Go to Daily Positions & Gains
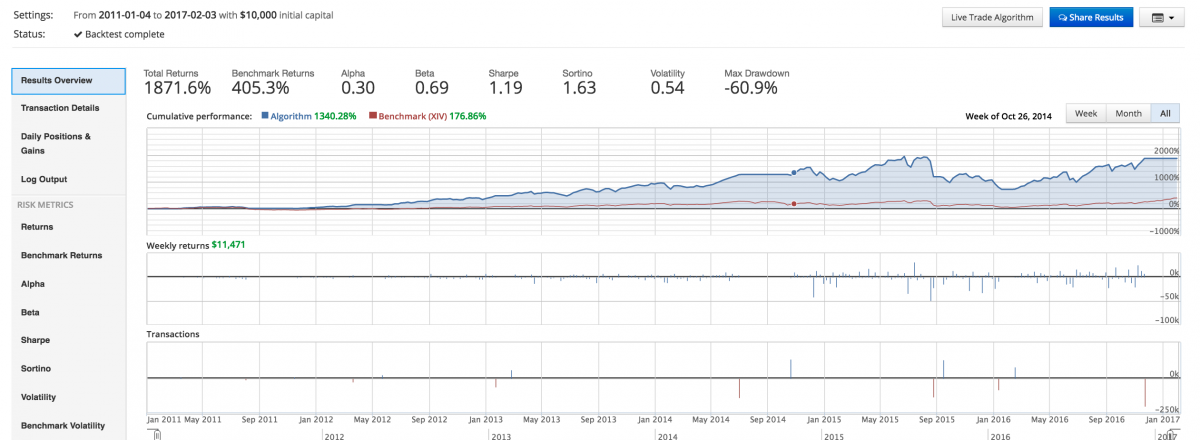1200x440 pixels. point(56,143)
